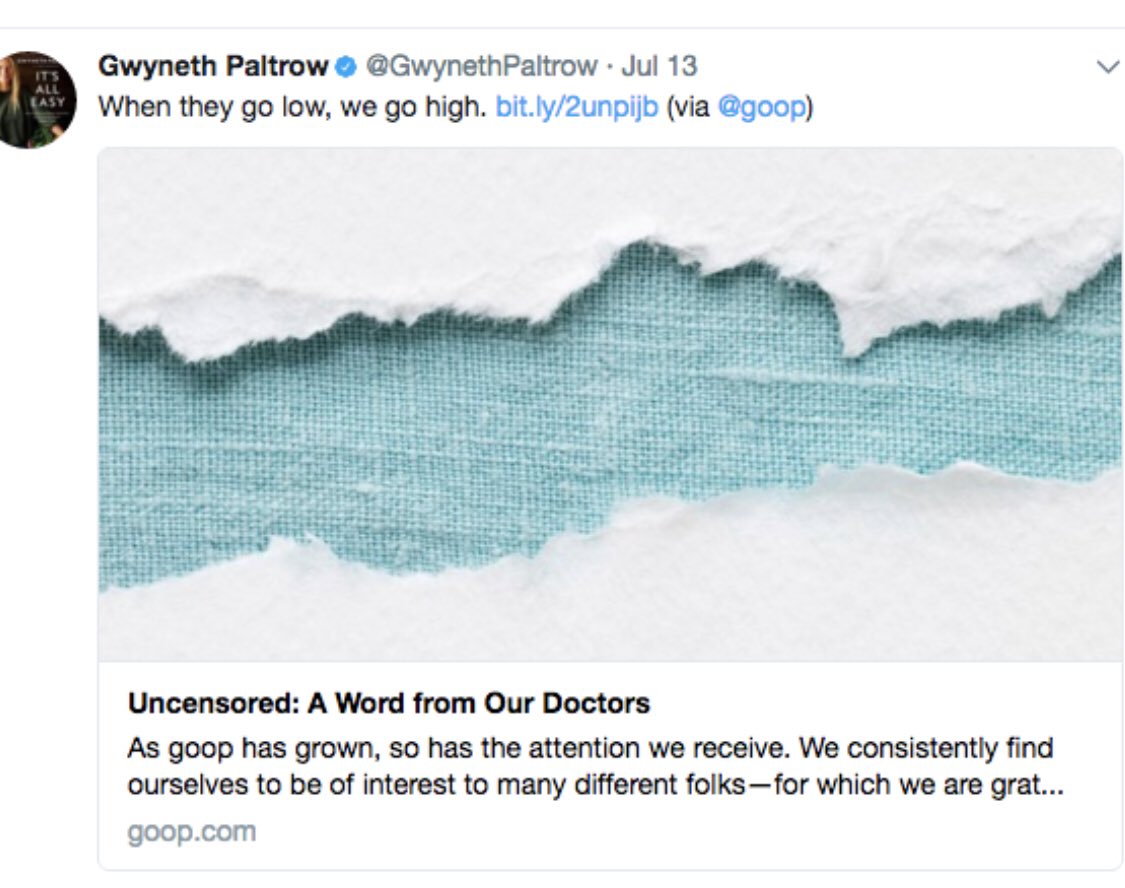Viewport: 1125px width, 888px height.
Task: Open the Gwyneth Paltrow display name
Action: point(213,67)
